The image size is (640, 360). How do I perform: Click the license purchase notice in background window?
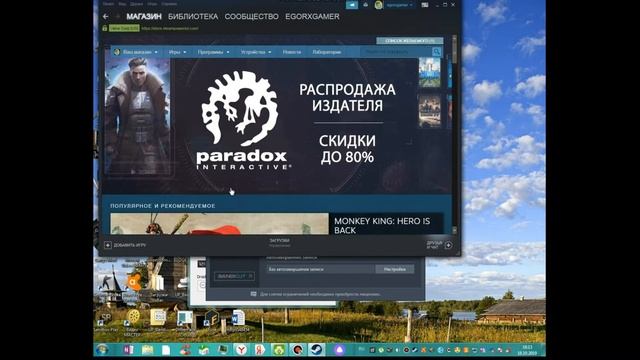(x=316, y=294)
